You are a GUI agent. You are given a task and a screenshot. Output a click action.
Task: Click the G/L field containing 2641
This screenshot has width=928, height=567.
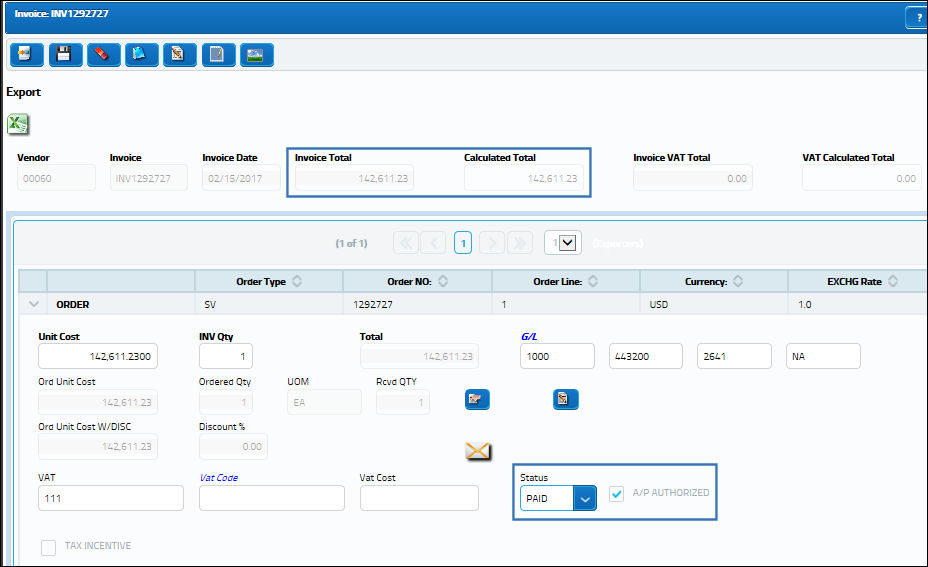pyautogui.click(x=734, y=356)
